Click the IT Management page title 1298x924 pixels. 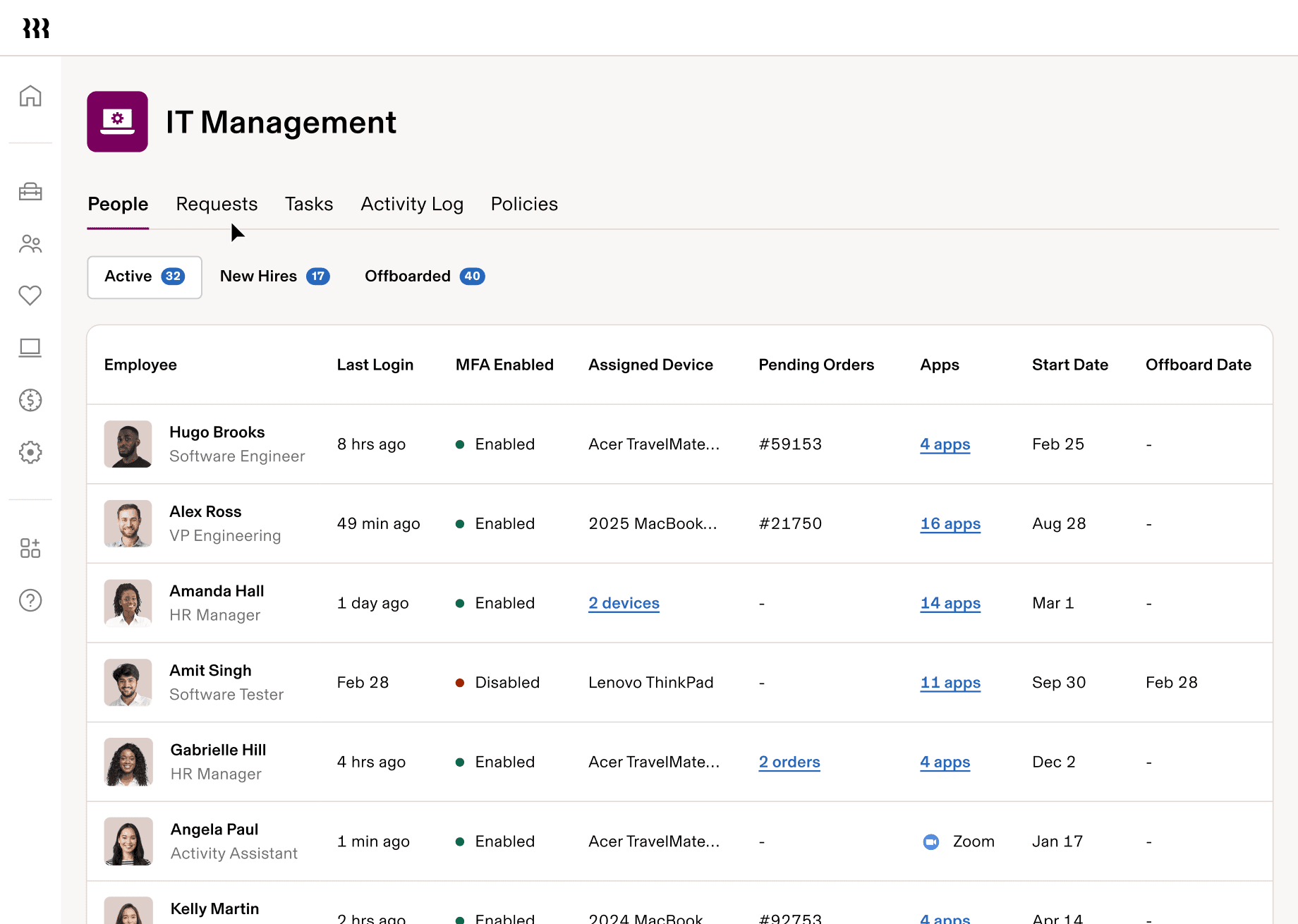pyautogui.click(x=281, y=122)
